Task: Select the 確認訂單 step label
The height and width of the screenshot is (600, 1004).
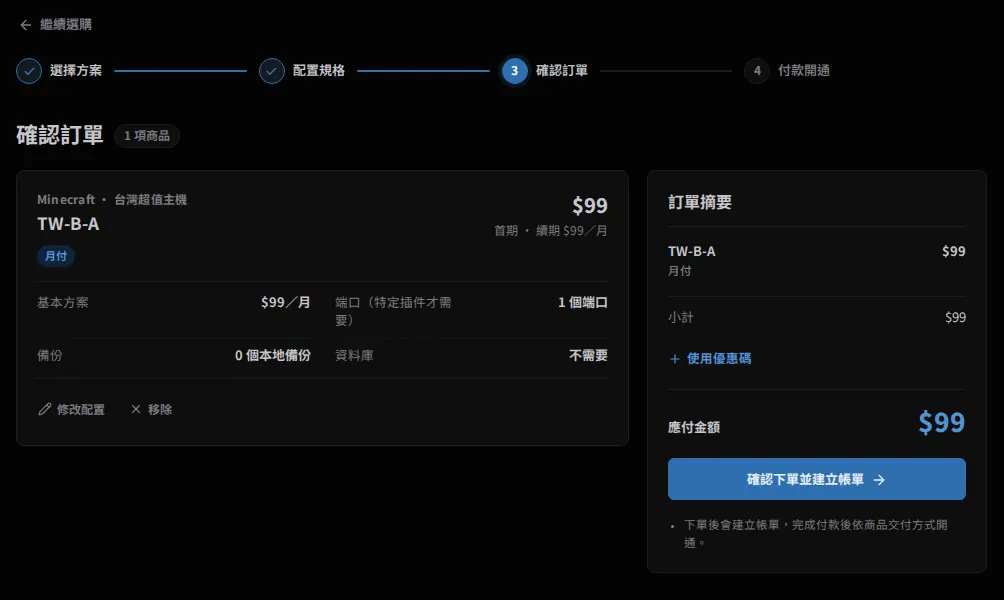Action: (x=562, y=70)
